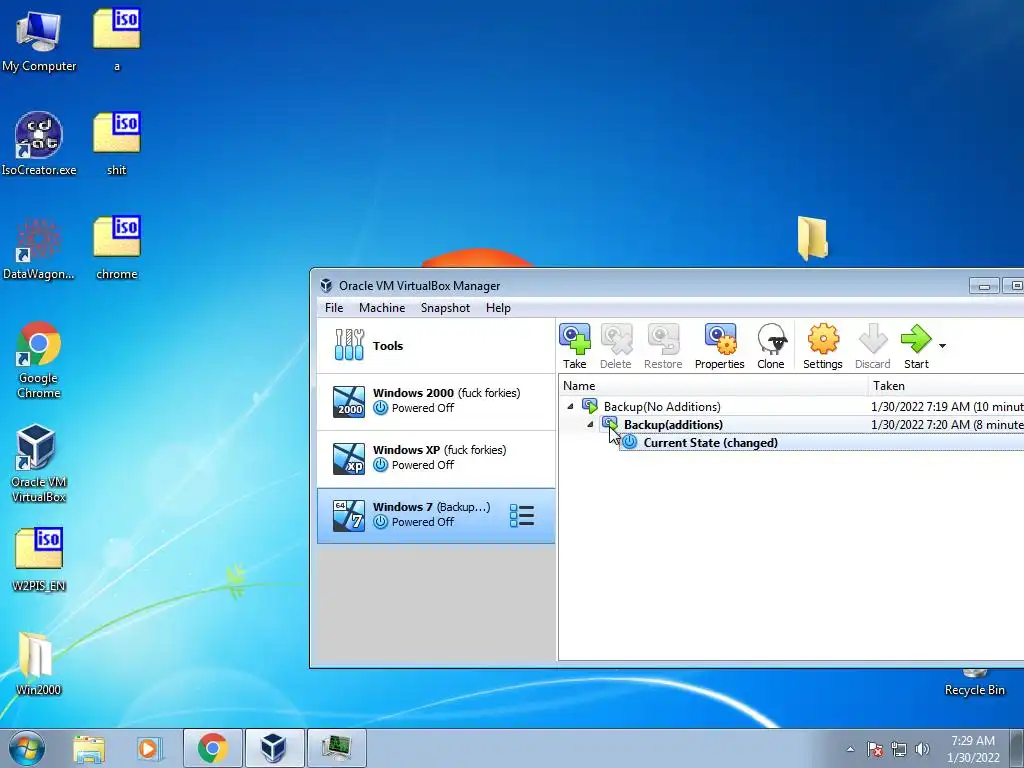Click the My Computer desktop icon
1024x768 pixels.
(x=39, y=42)
